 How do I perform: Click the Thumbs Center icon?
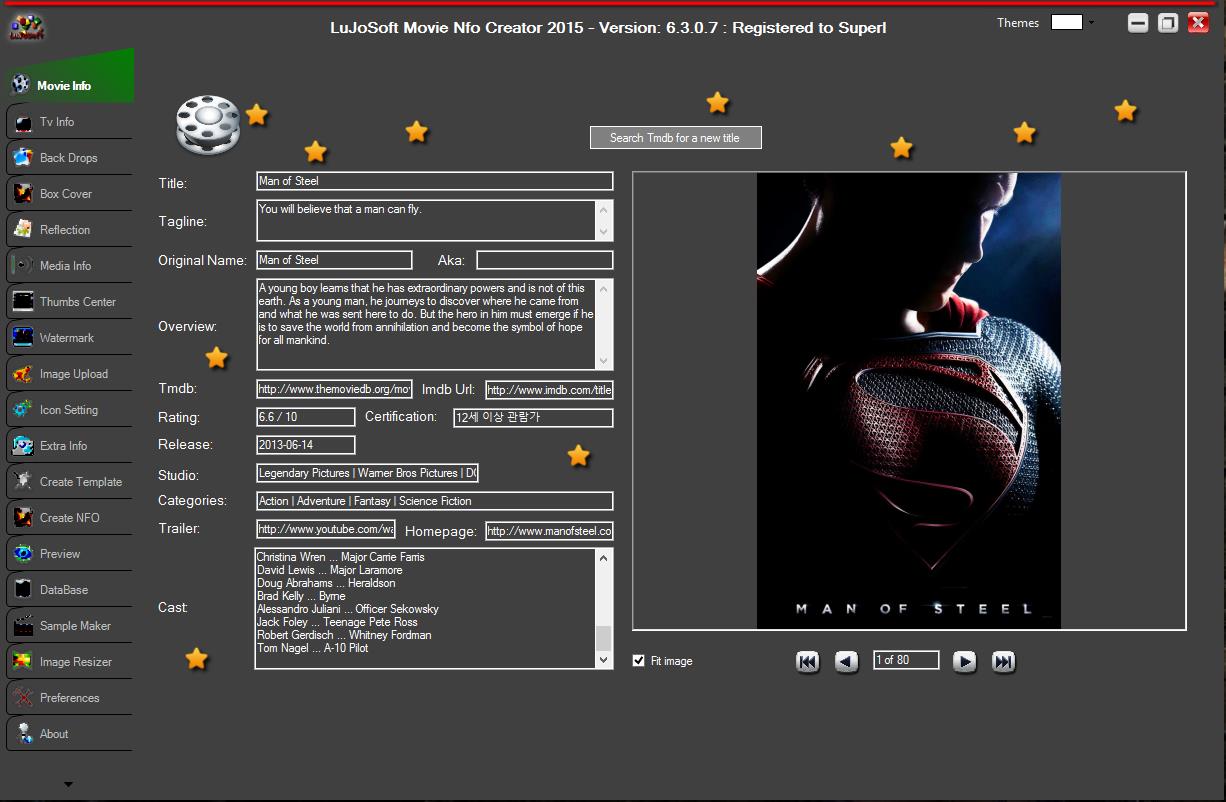tap(22, 301)
